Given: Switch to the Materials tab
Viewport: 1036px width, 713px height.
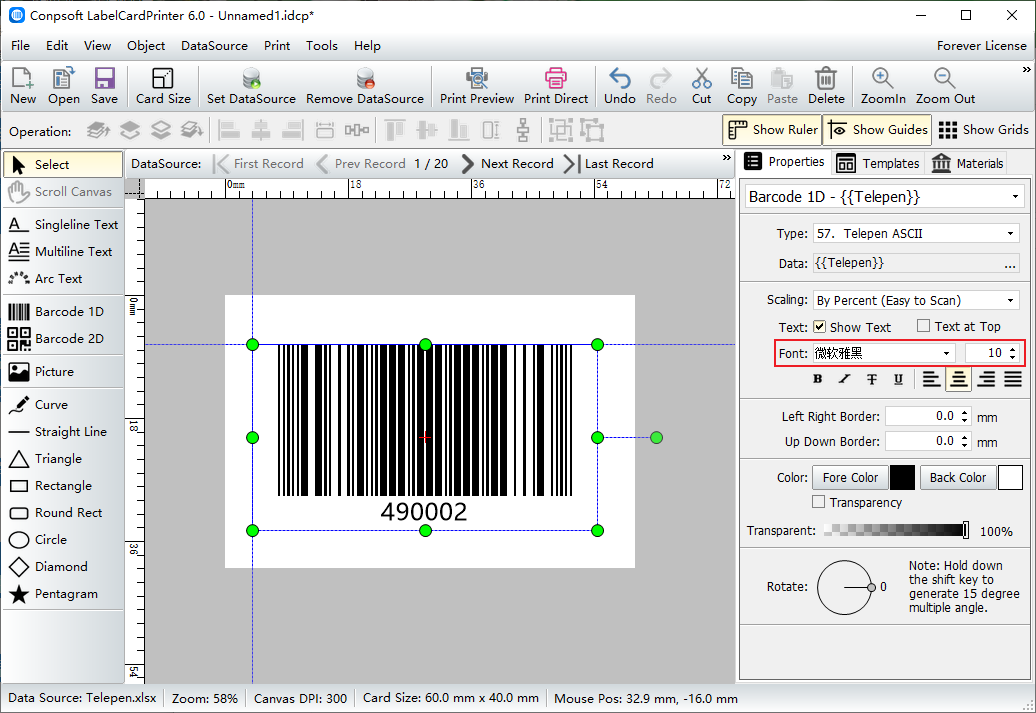Looking at the screenshot, I should point(967,163).
